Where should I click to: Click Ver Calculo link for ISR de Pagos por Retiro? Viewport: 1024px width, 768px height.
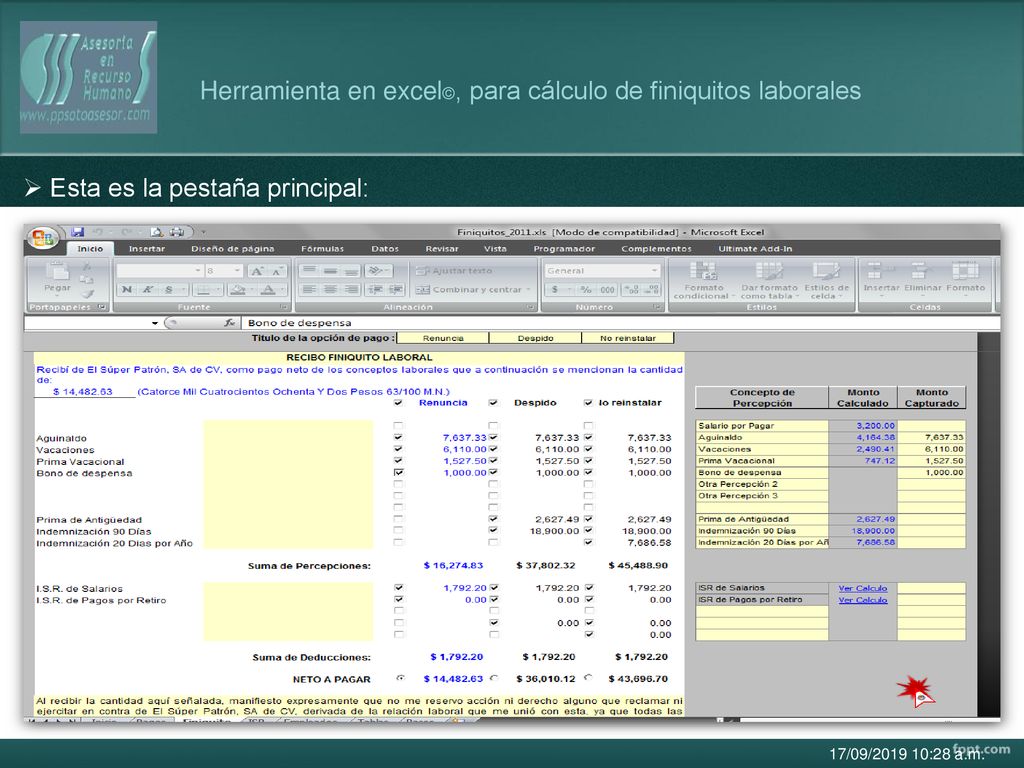pyautogui.click(x=863, y=600)
